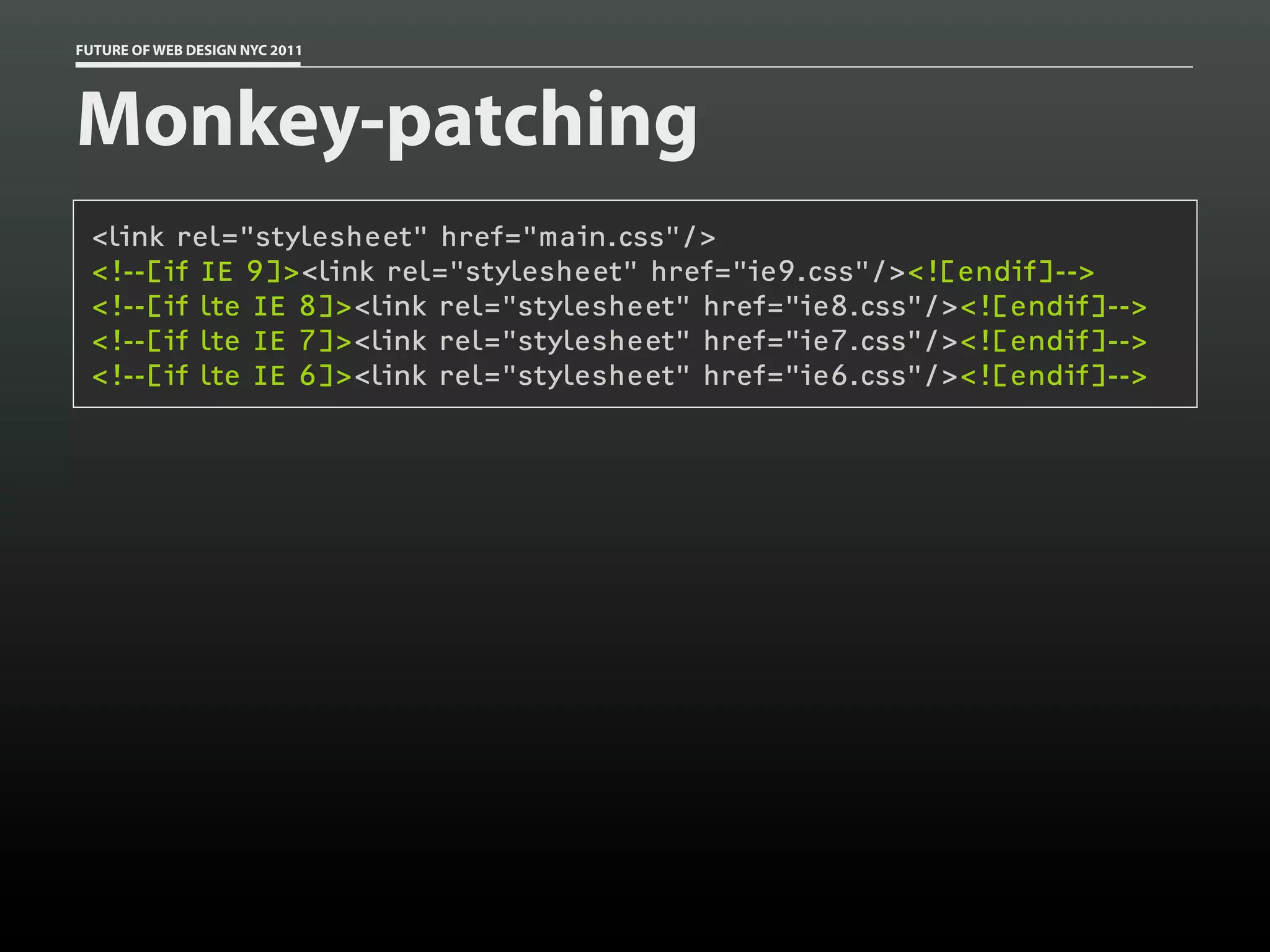
Task: Click the main.css link code line
Action: point(403,237)
